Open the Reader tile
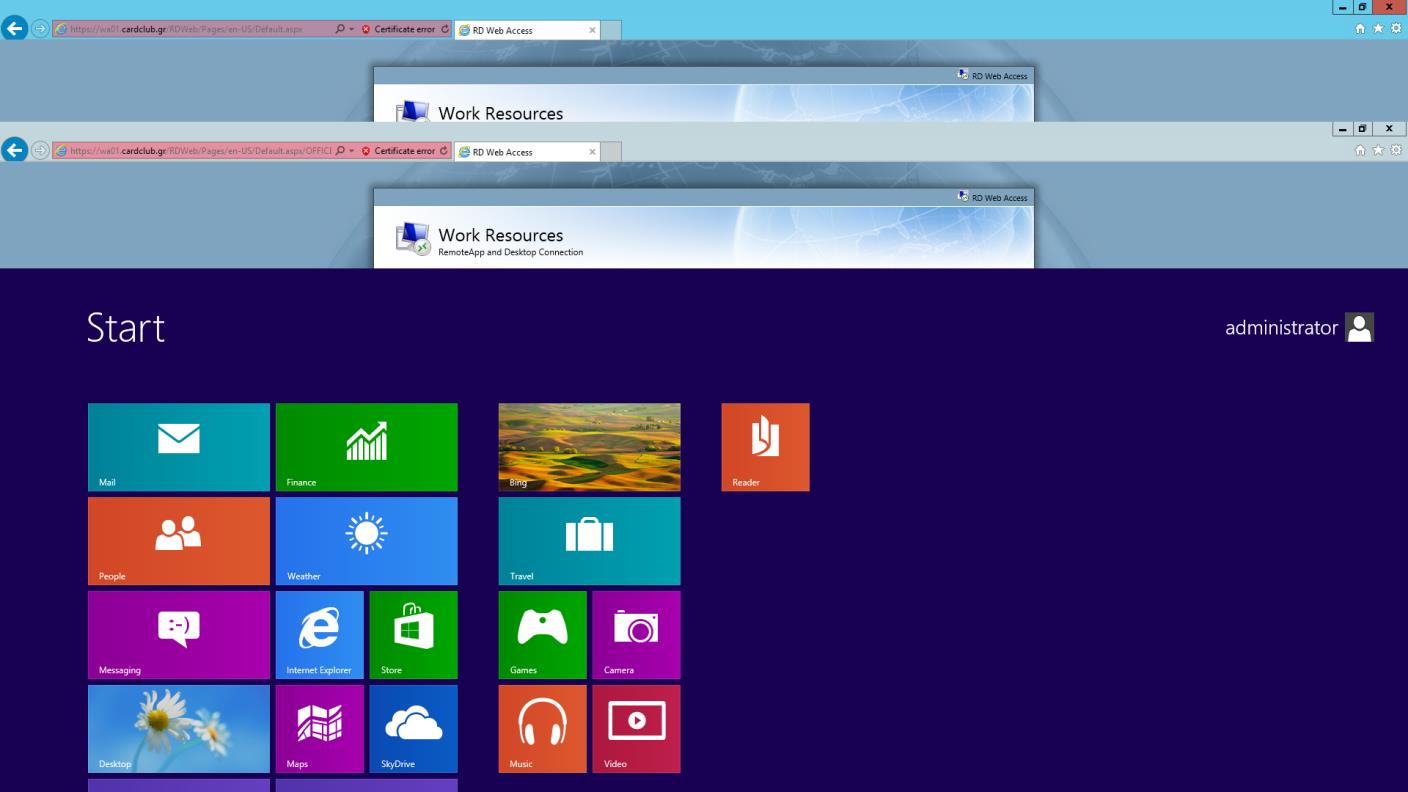Viewport: 1408px width, 792px height. pyautogui.click(x=765, y=447)
